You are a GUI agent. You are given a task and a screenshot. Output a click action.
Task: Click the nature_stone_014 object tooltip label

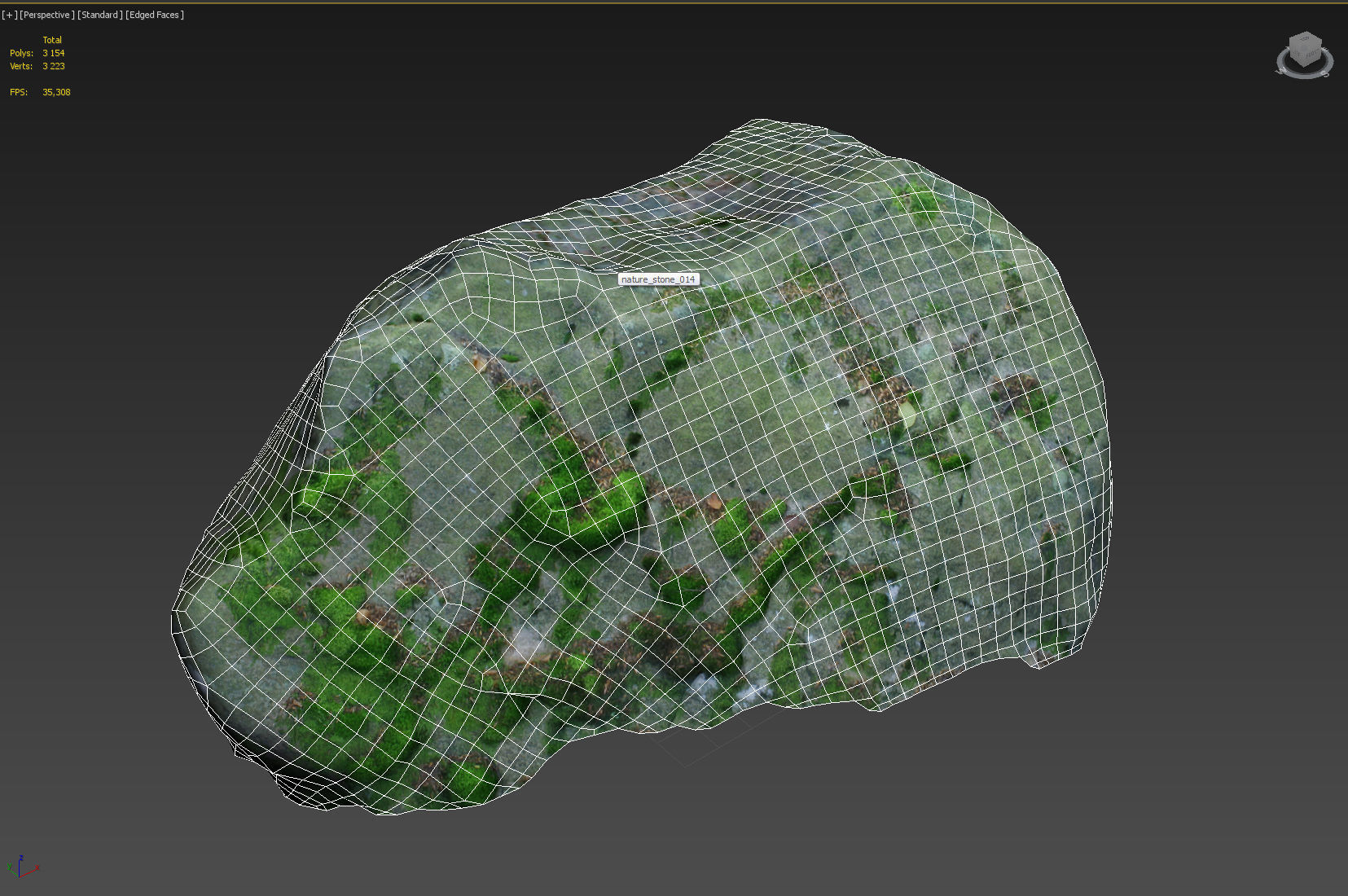click(658, 279)
